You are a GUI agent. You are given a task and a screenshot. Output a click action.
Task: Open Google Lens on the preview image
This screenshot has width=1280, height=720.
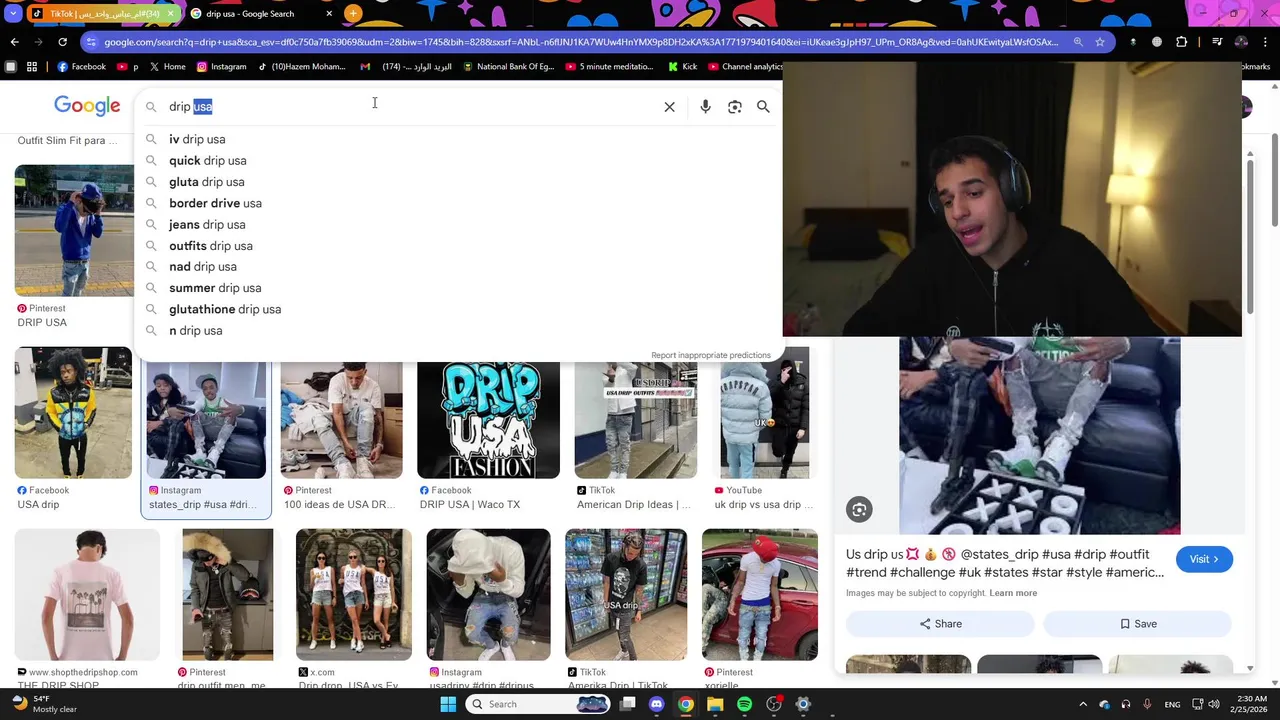(859, 510)
